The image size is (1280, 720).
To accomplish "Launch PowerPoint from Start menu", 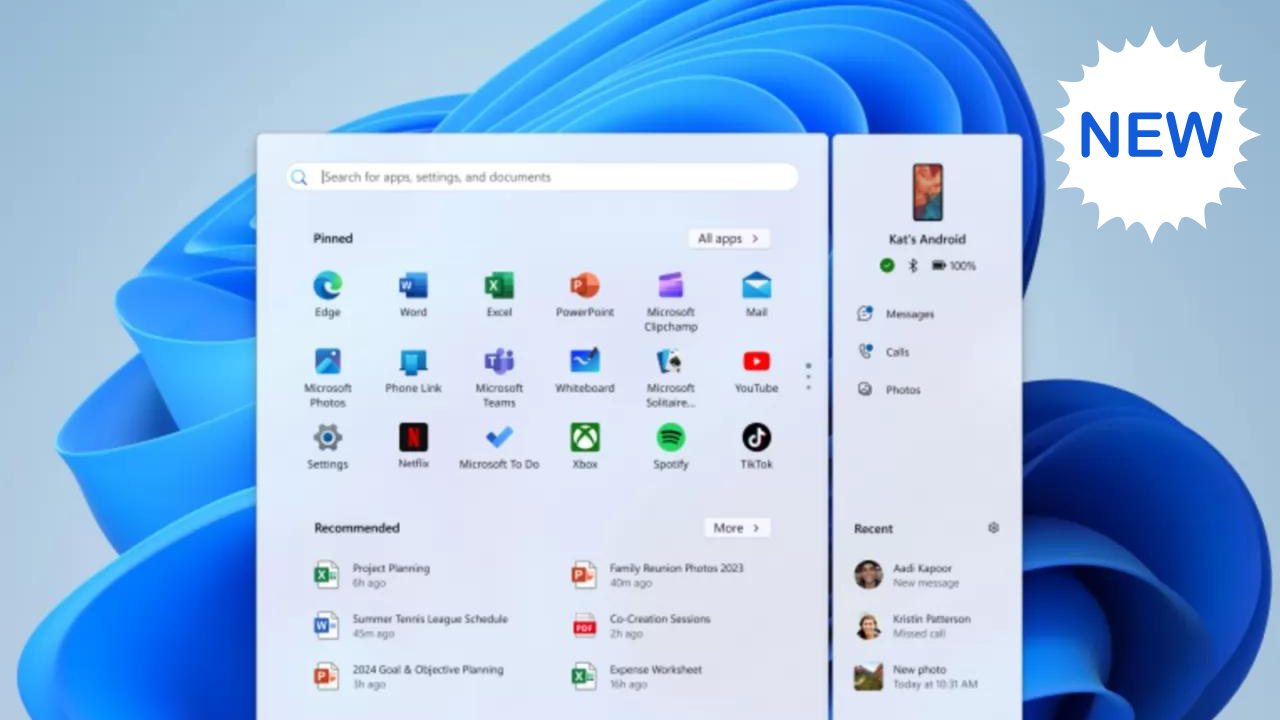I will pyautogui.click(x=585, y=294).
